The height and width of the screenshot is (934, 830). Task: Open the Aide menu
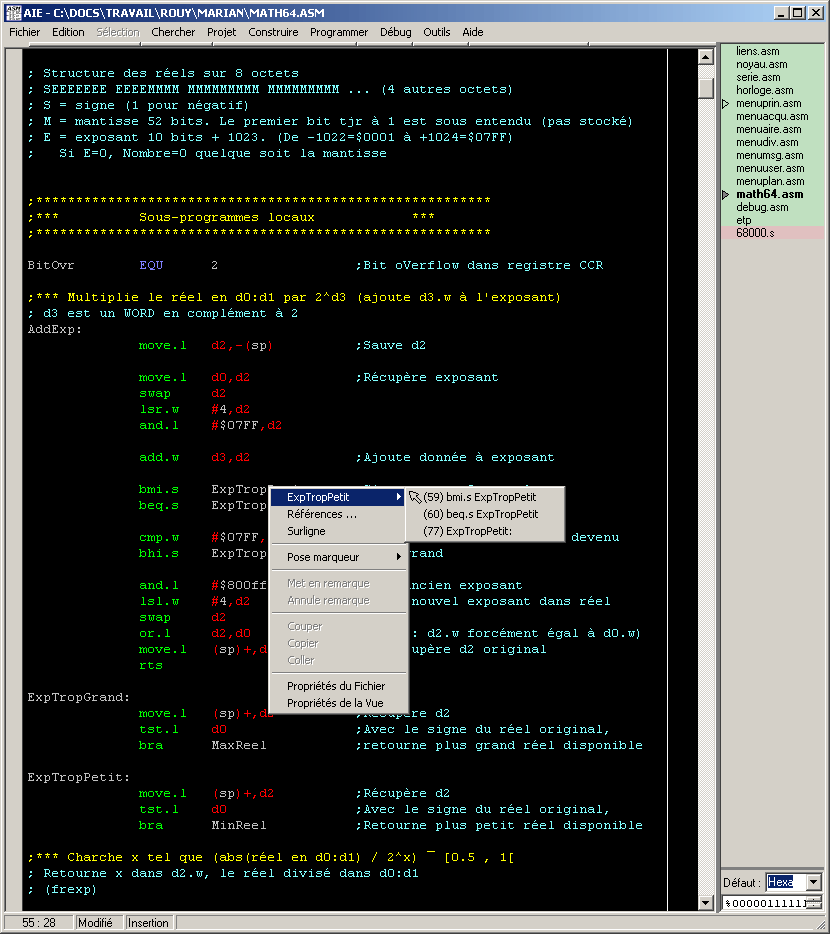pos(472,32)
